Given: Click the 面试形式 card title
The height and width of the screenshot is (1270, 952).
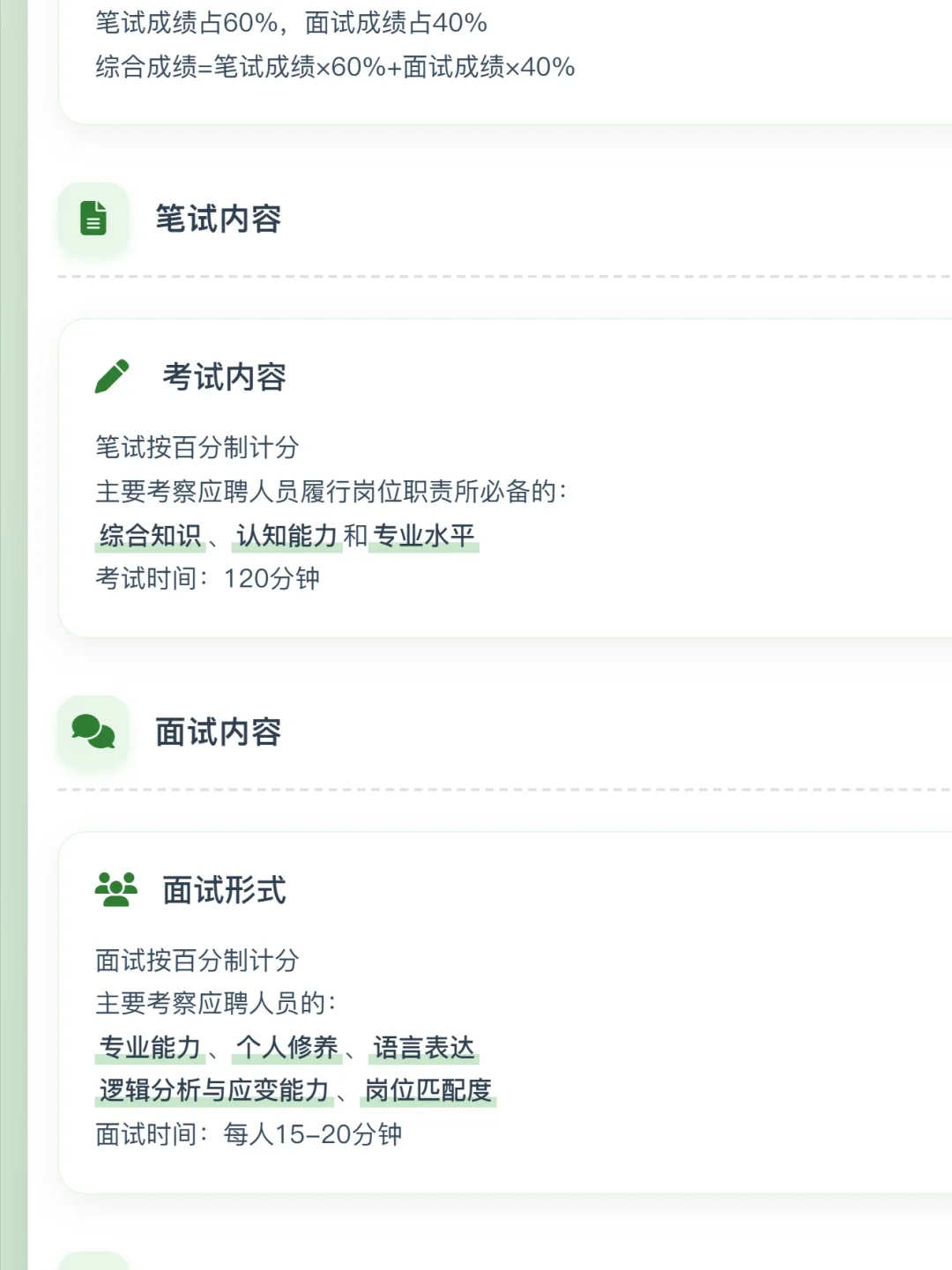Looking at the screenshot, I should (225, 890).
